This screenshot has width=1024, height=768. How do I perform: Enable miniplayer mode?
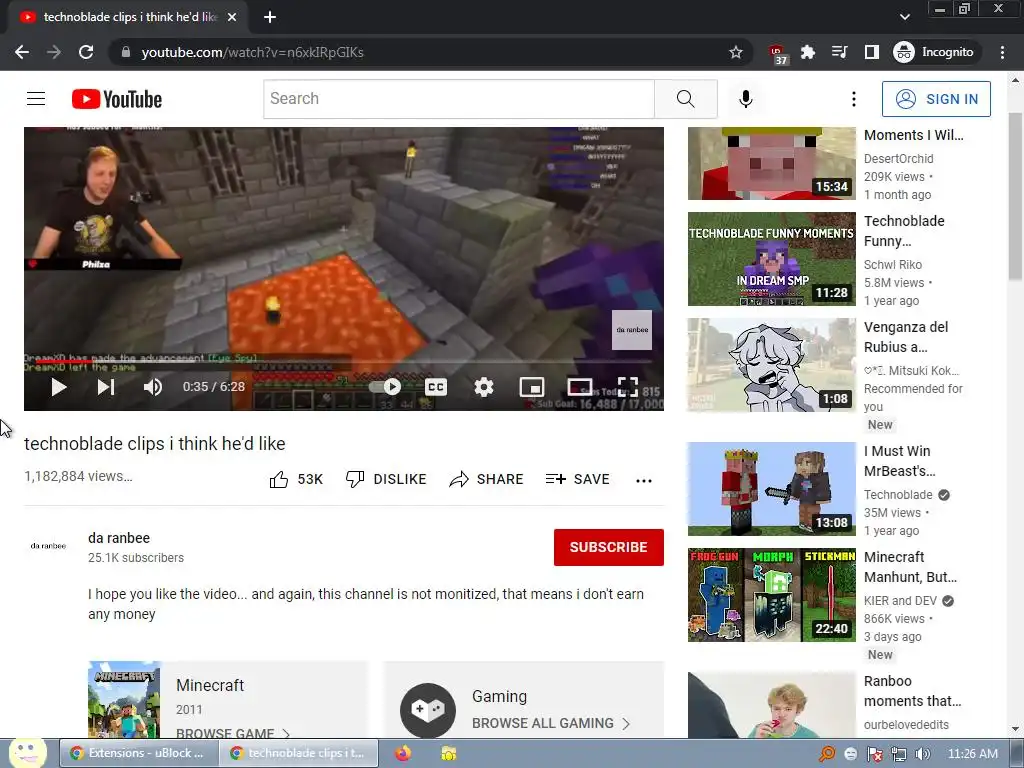click(x=532, y=387)
